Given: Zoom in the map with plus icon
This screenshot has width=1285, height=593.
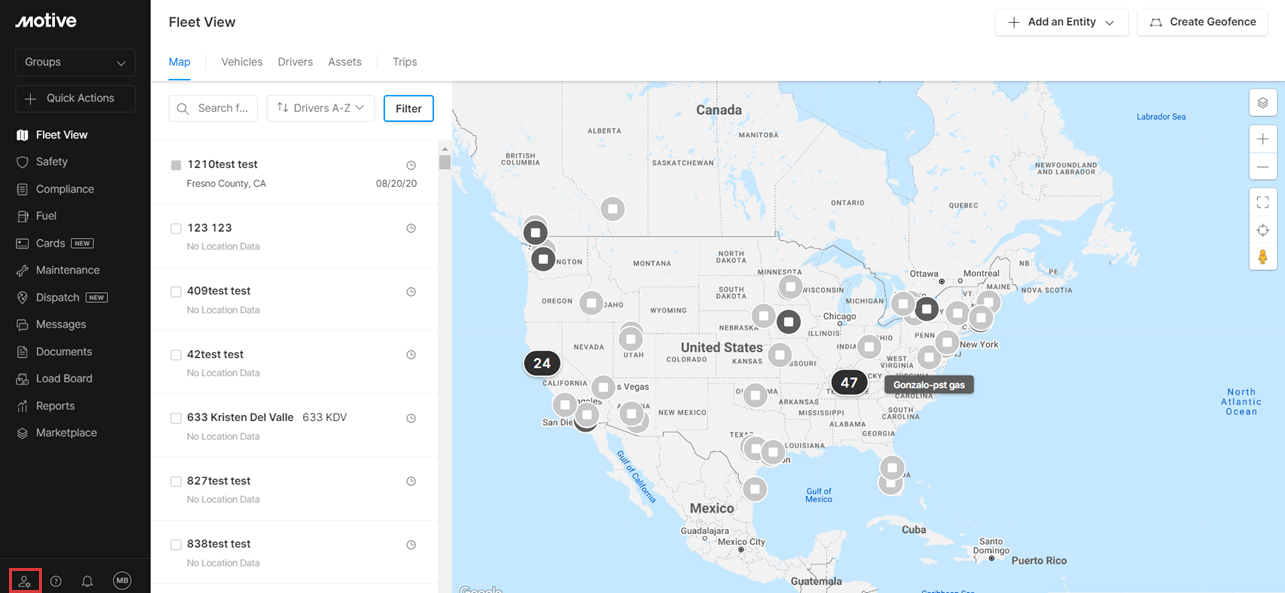Looking at the screenshot, I should pyautogui.click(x=1262, y=139).
